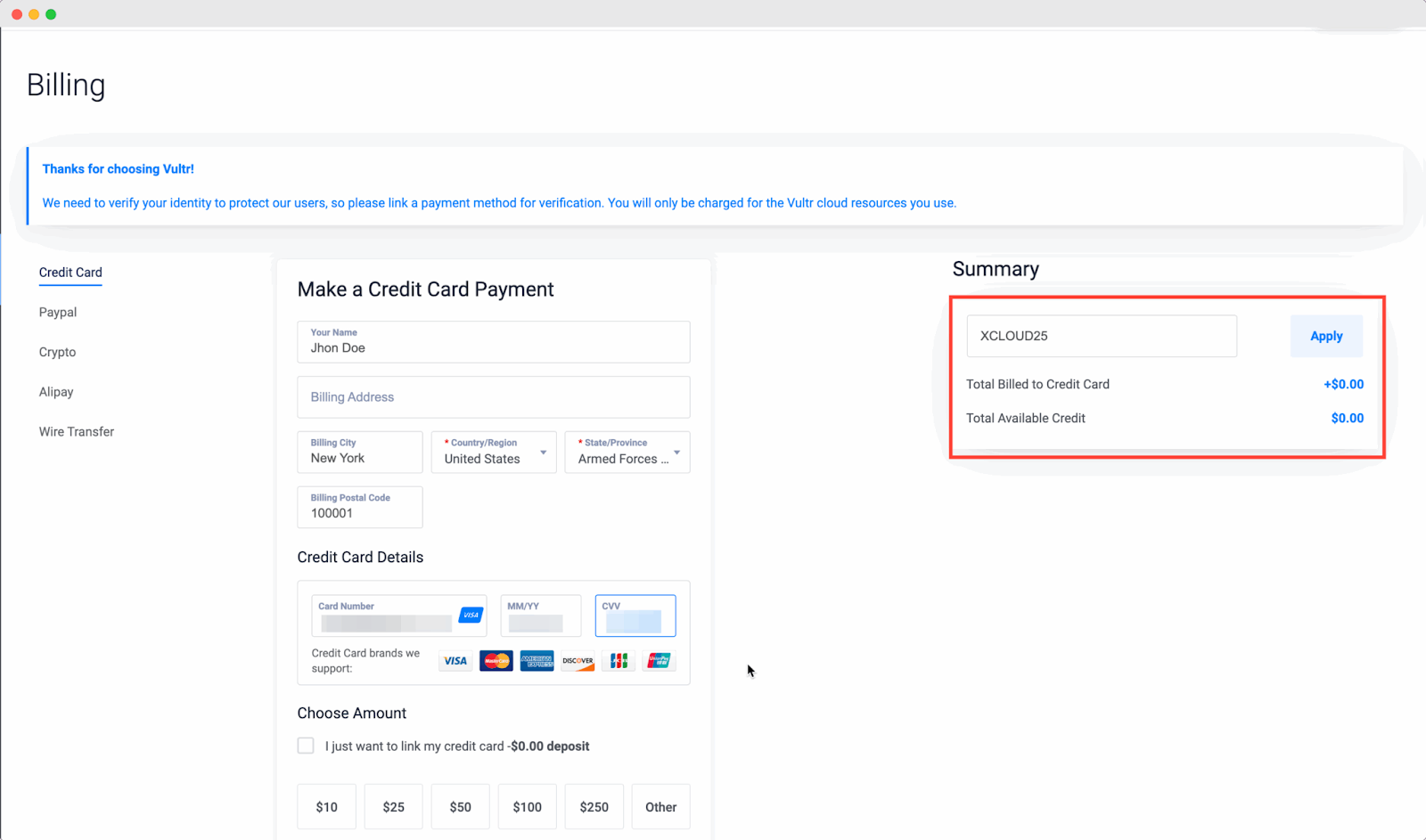Image resolution: width=1426 pixels, height=840 pixels.
Task: Click the CVV entry field
Action: [635, 615]
